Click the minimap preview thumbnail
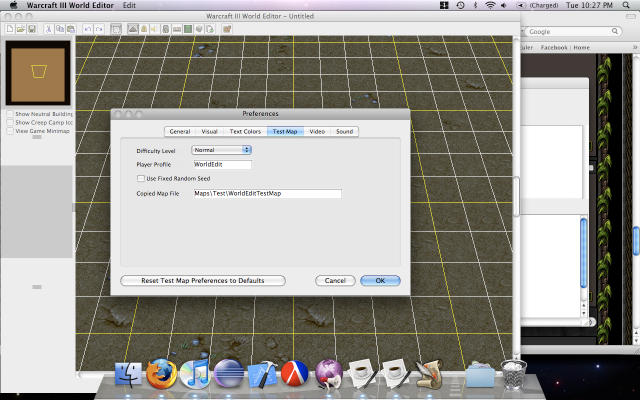This screenshot has width=640, height=400. coord(38,73)
